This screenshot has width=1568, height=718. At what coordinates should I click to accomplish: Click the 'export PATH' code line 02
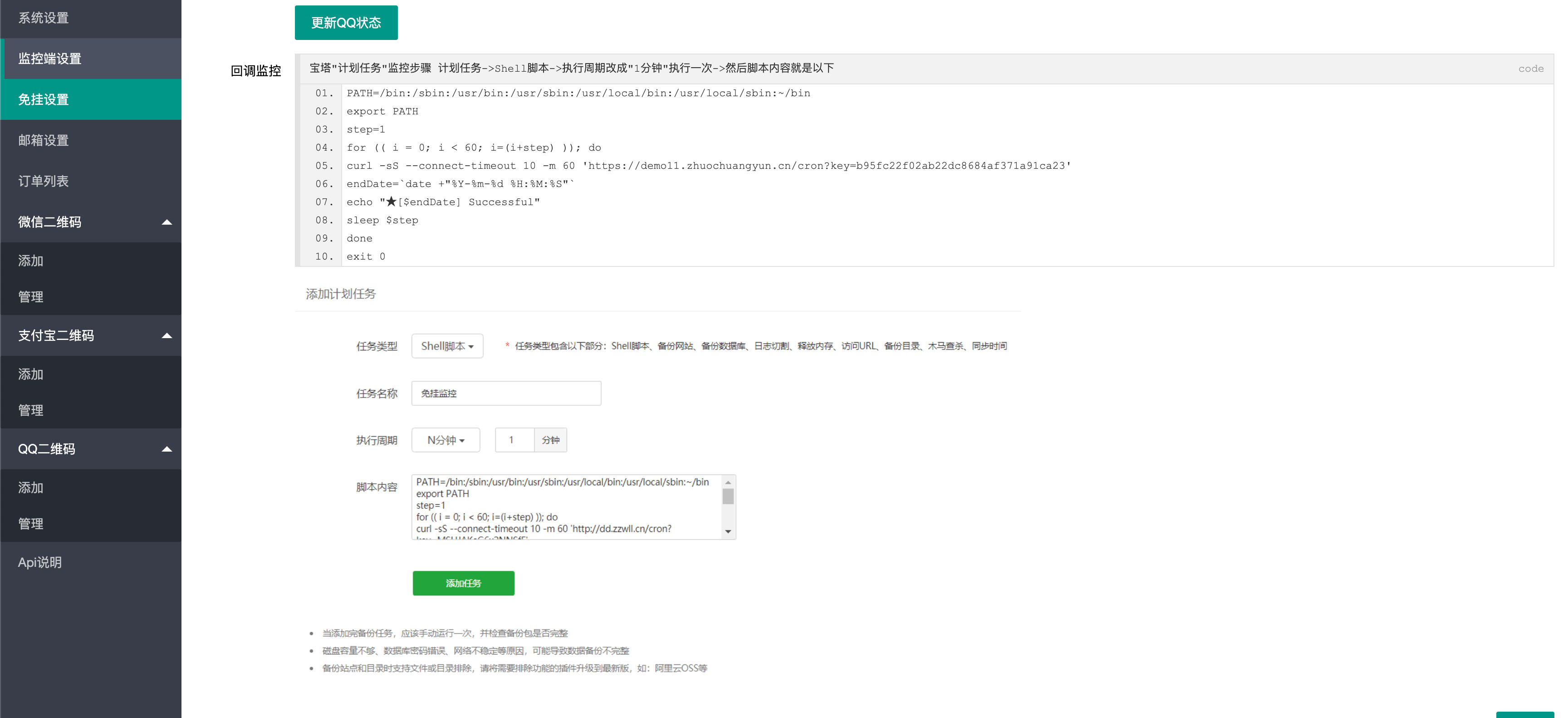[382, 112]
